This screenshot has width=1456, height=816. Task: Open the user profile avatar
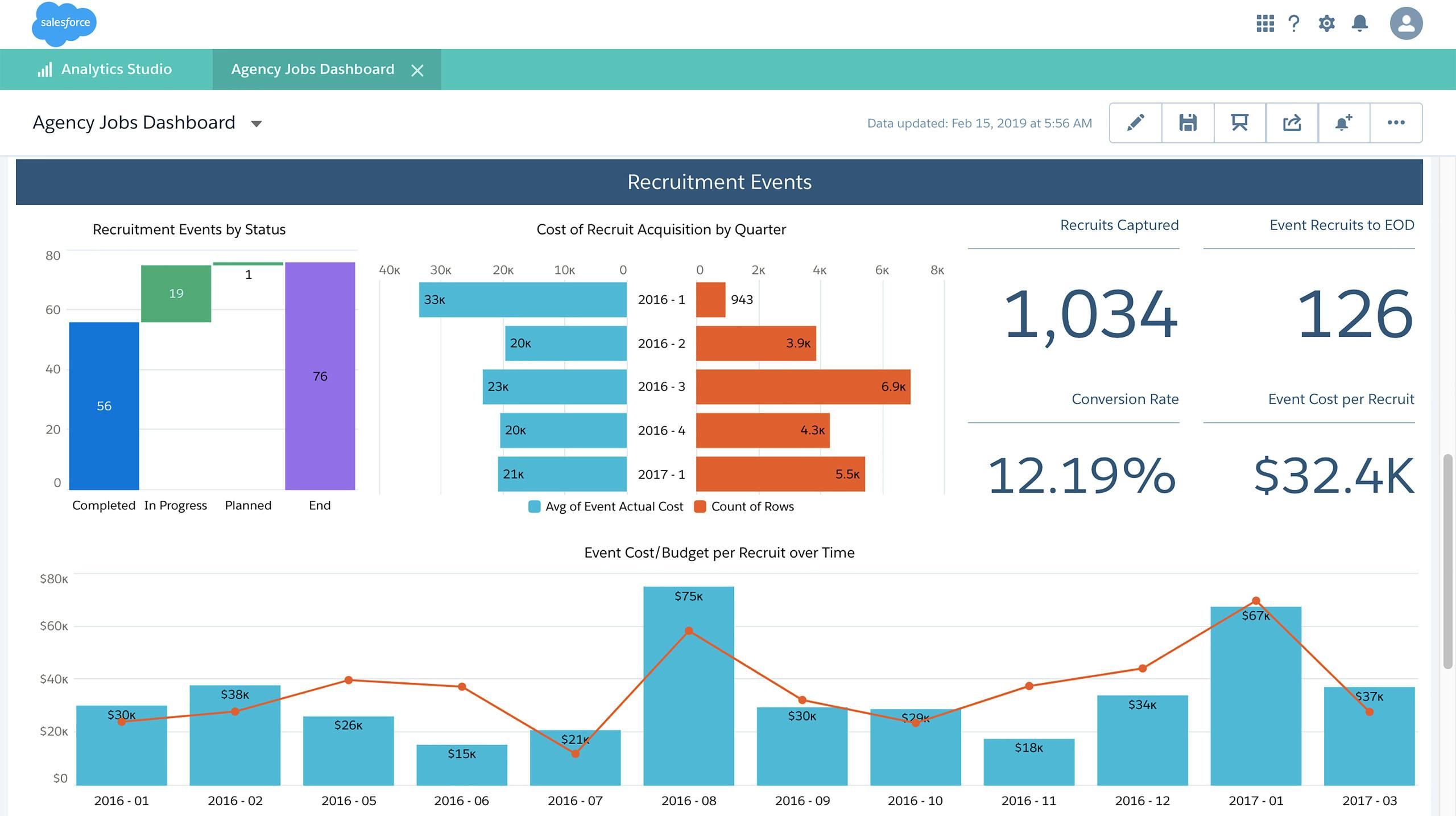click(x=1406, y=23)
